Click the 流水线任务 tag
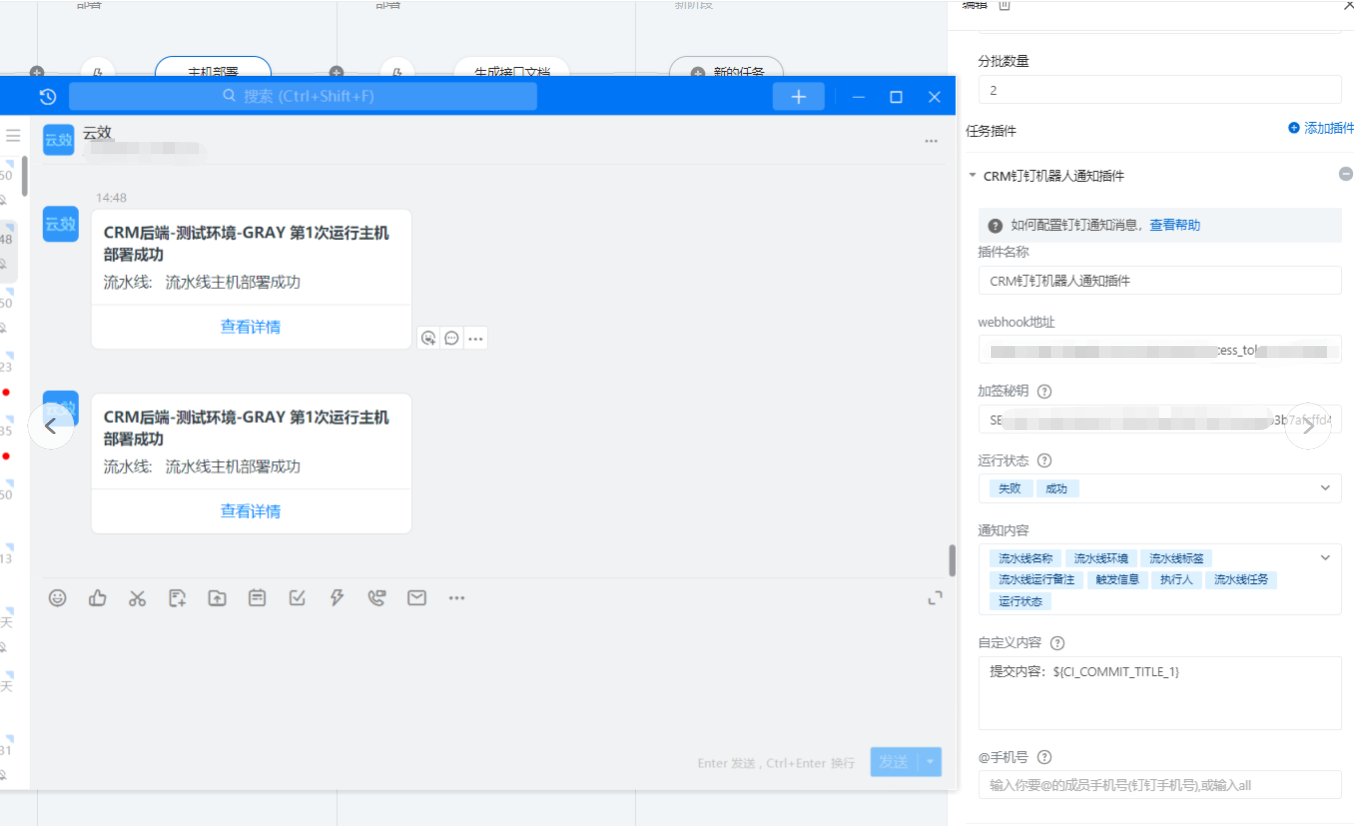Viewport: 1354px width, 826px height. pyautogui.click(x=1241, y=579)
